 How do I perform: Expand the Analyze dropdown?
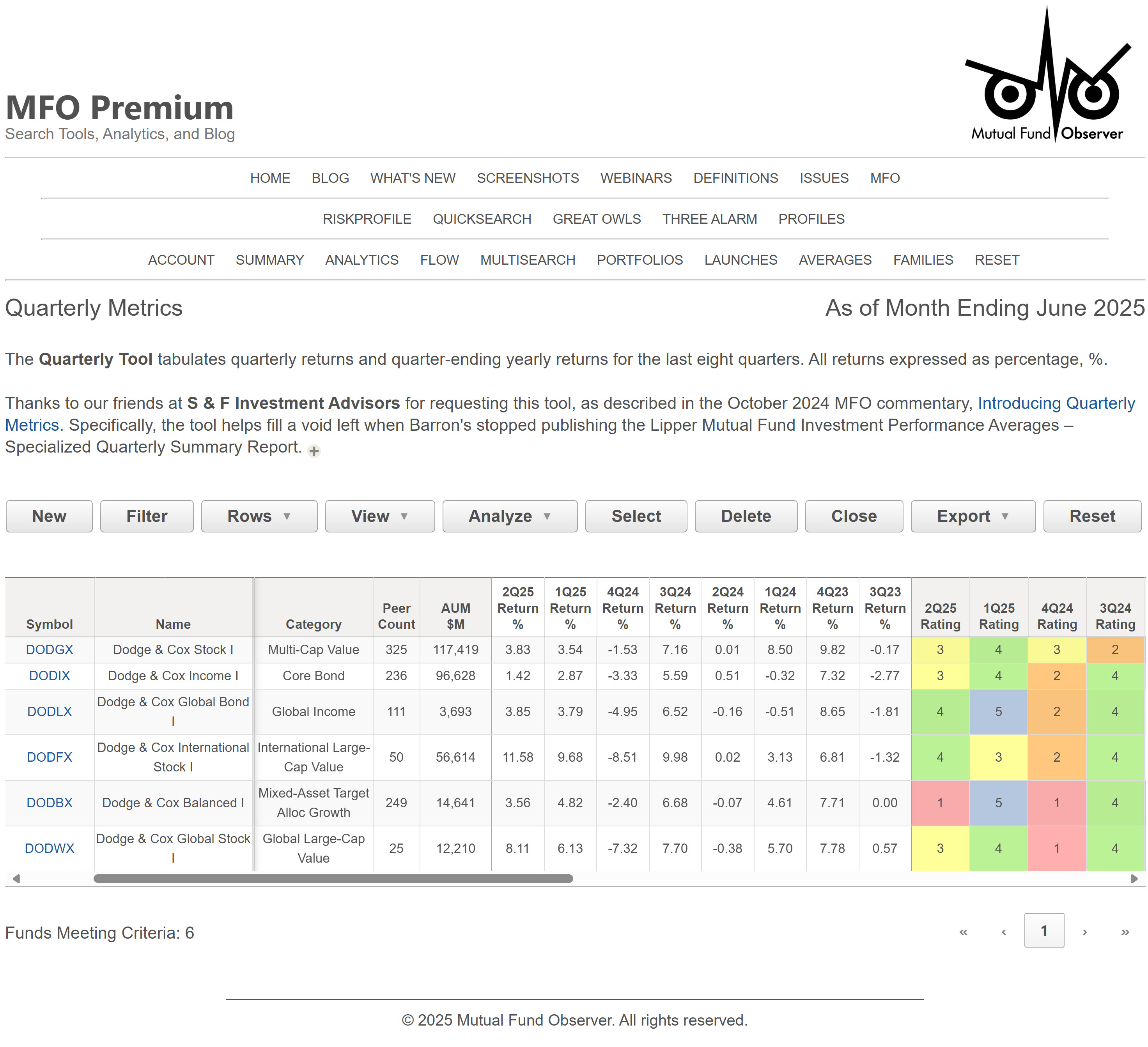[x=510, y=516]
